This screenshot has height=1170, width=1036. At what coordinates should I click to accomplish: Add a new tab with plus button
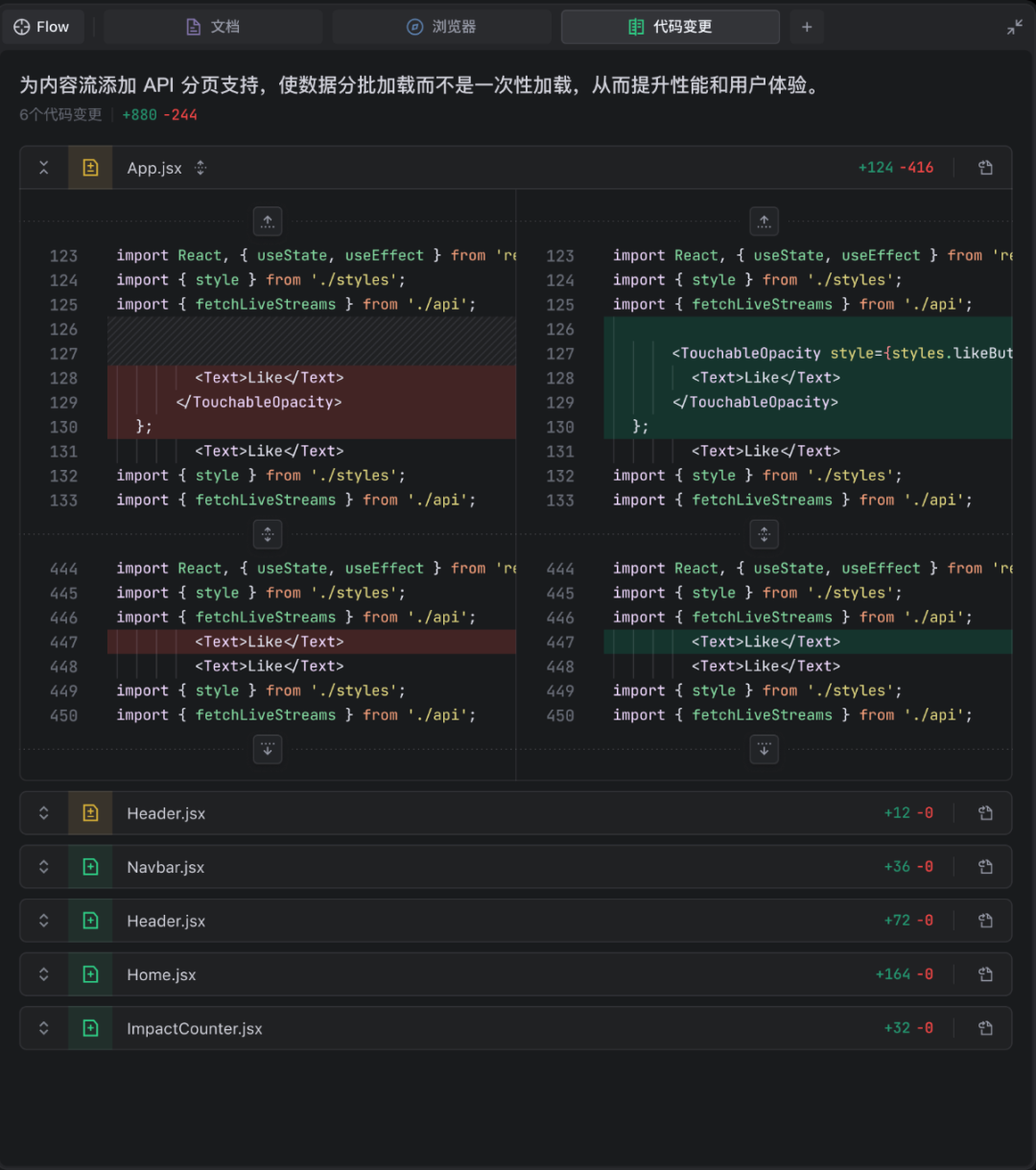(807, 27)
